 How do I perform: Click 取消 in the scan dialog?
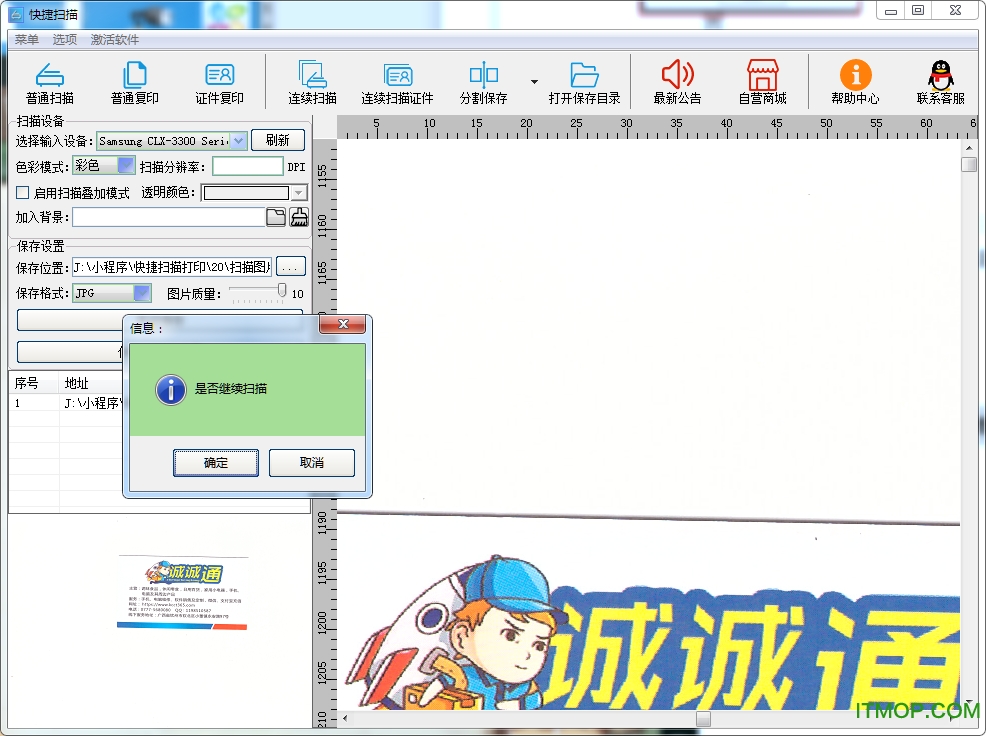coord(312,463)
